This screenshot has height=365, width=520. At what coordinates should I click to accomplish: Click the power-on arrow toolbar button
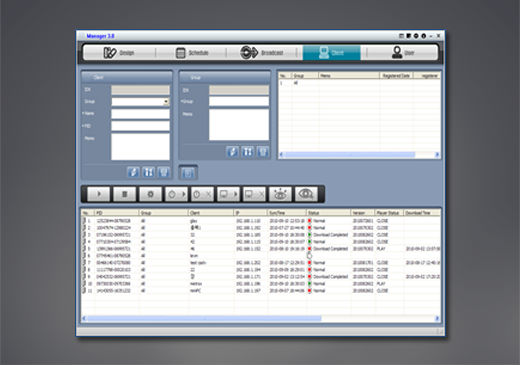[x=176, y=194]
